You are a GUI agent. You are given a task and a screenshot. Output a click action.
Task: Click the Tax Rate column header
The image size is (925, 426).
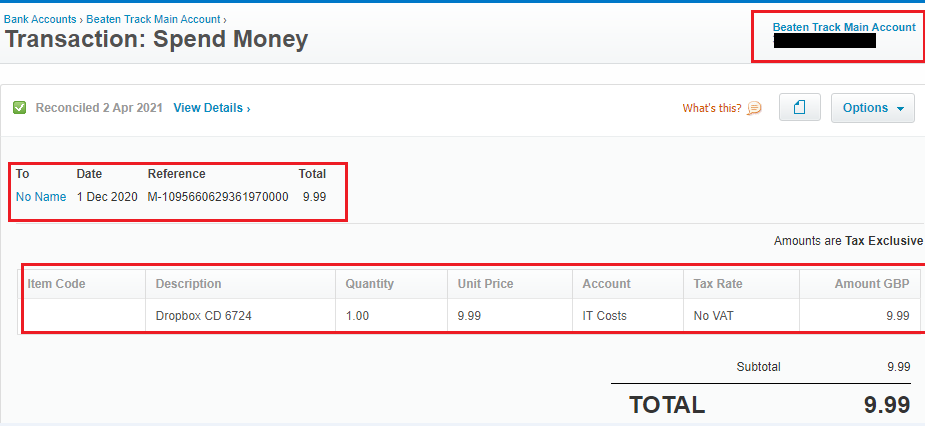718,284
